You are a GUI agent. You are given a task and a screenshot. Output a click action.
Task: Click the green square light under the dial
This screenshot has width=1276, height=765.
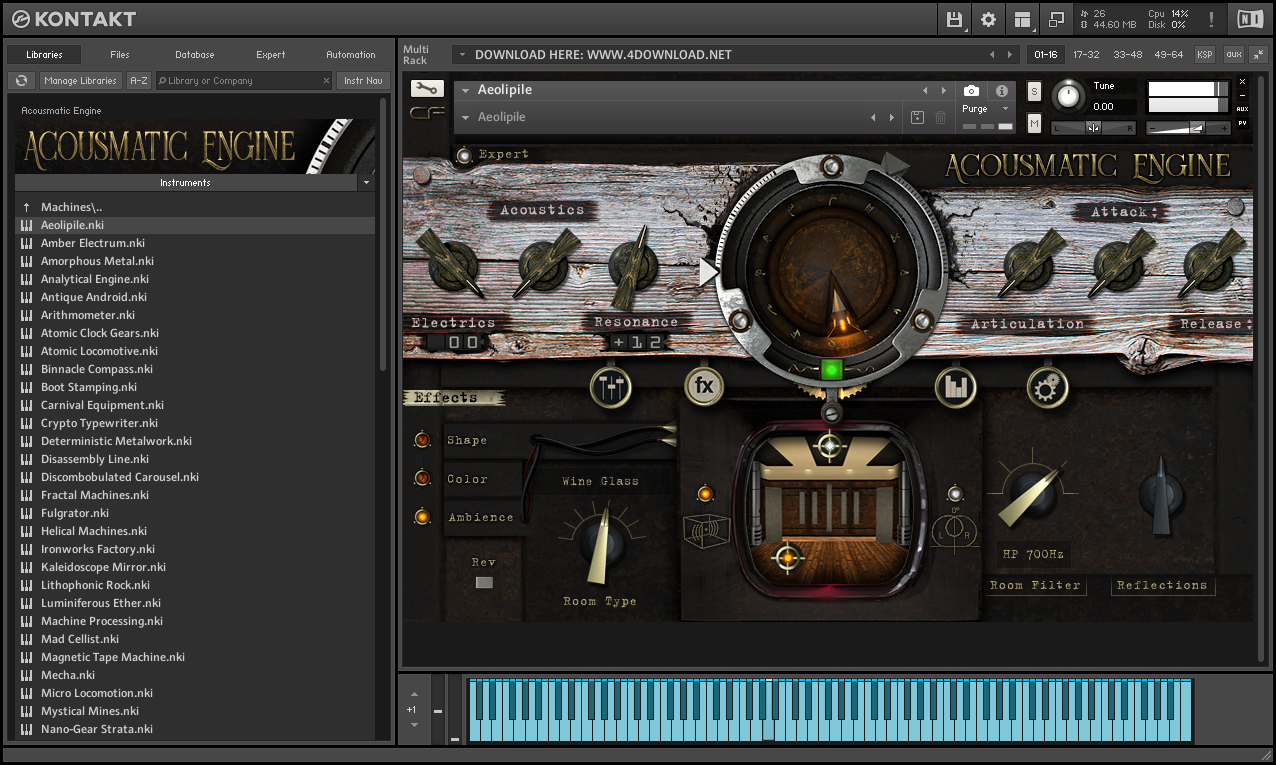click(x=831, y=370)
